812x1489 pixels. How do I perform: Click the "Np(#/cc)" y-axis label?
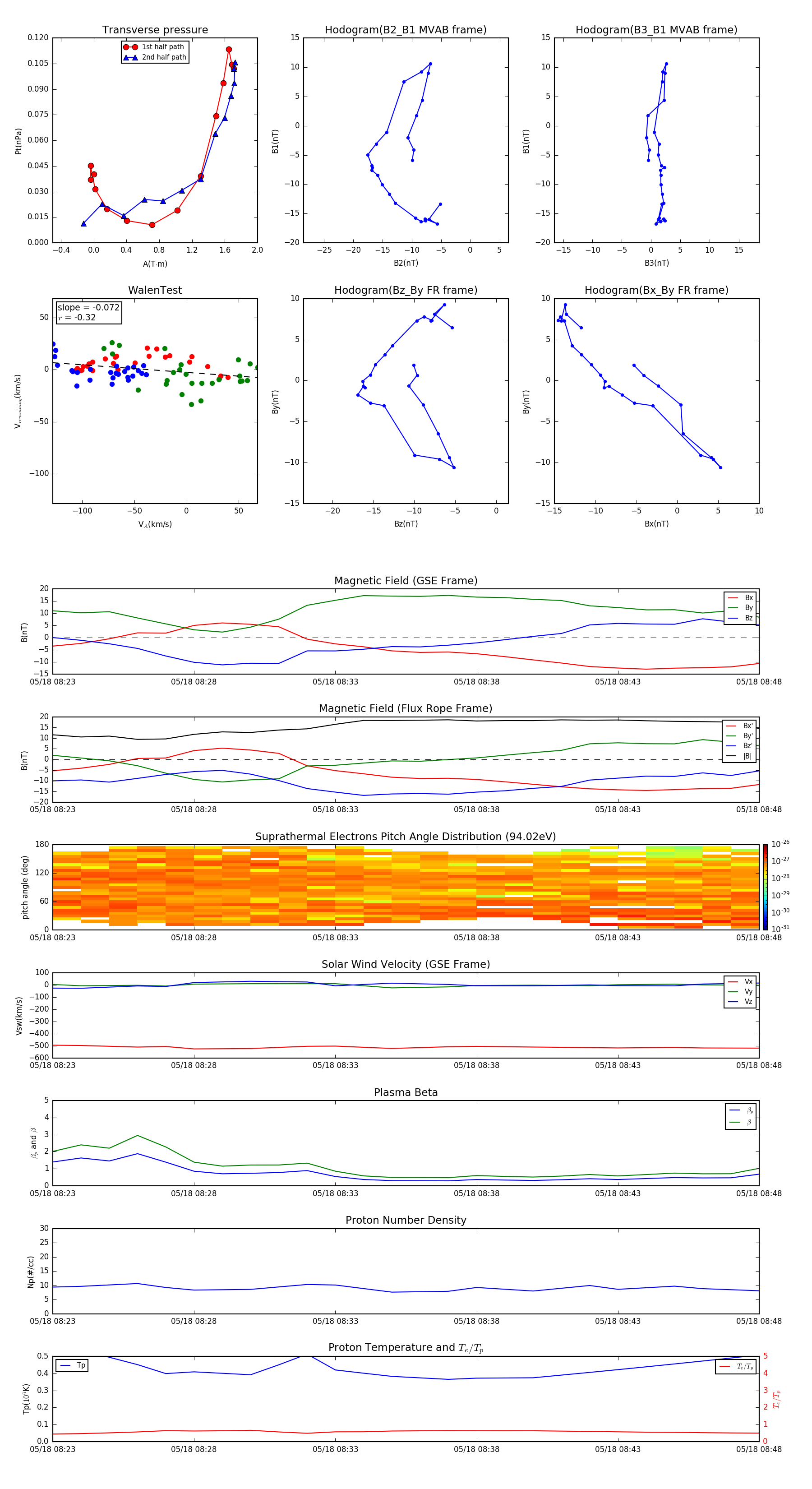(31, 1272)
